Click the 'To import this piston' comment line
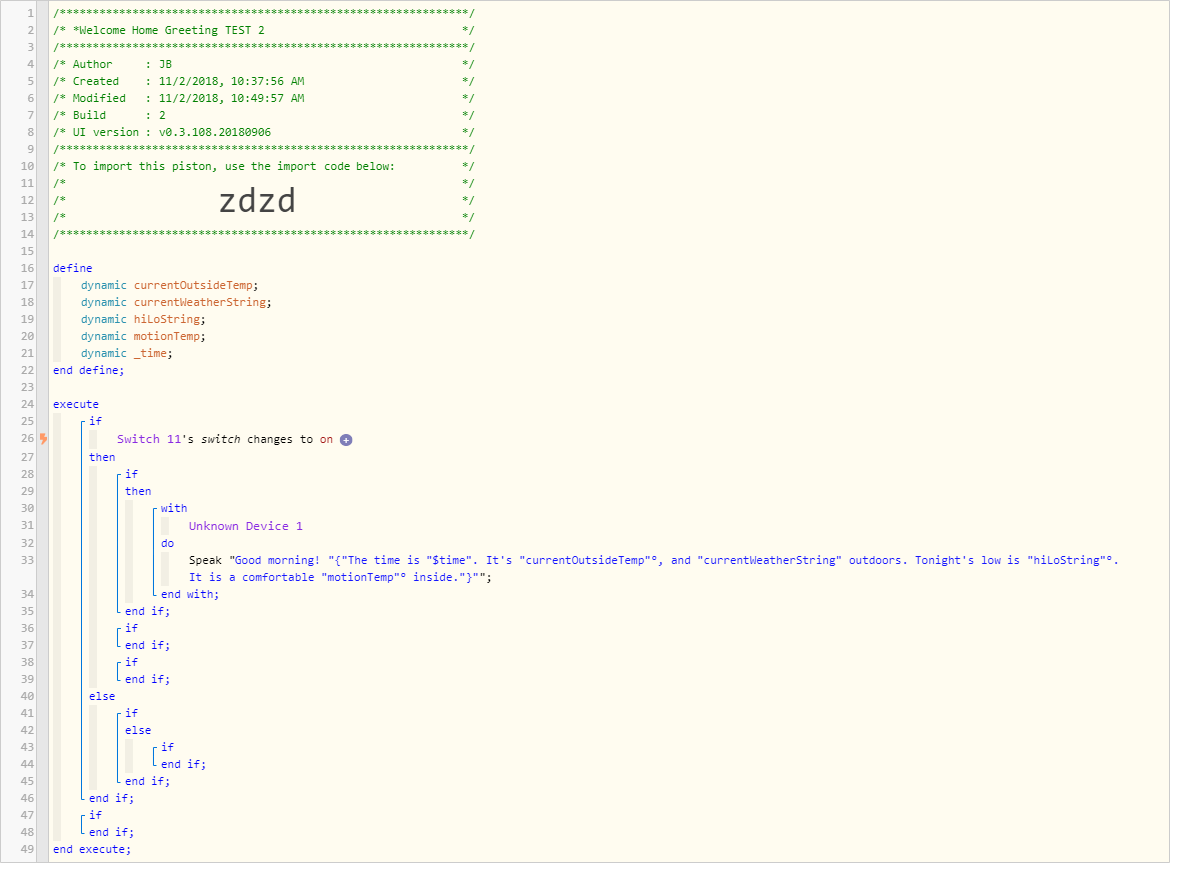Image resolution: width=1178 pixels, height=871 pixels. (x=264, y=168)
